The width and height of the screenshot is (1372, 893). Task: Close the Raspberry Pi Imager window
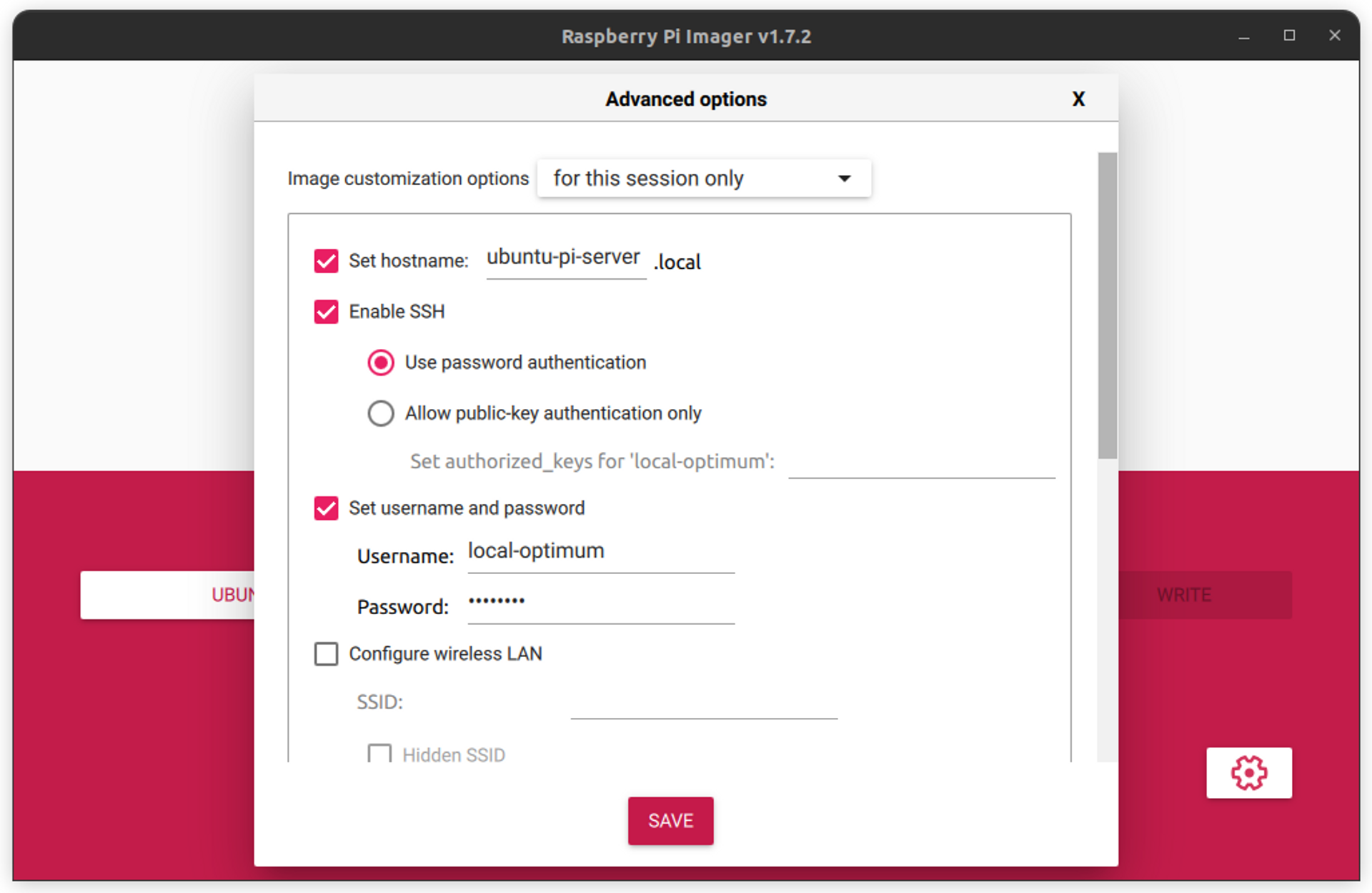click(x=1334, y=36)
